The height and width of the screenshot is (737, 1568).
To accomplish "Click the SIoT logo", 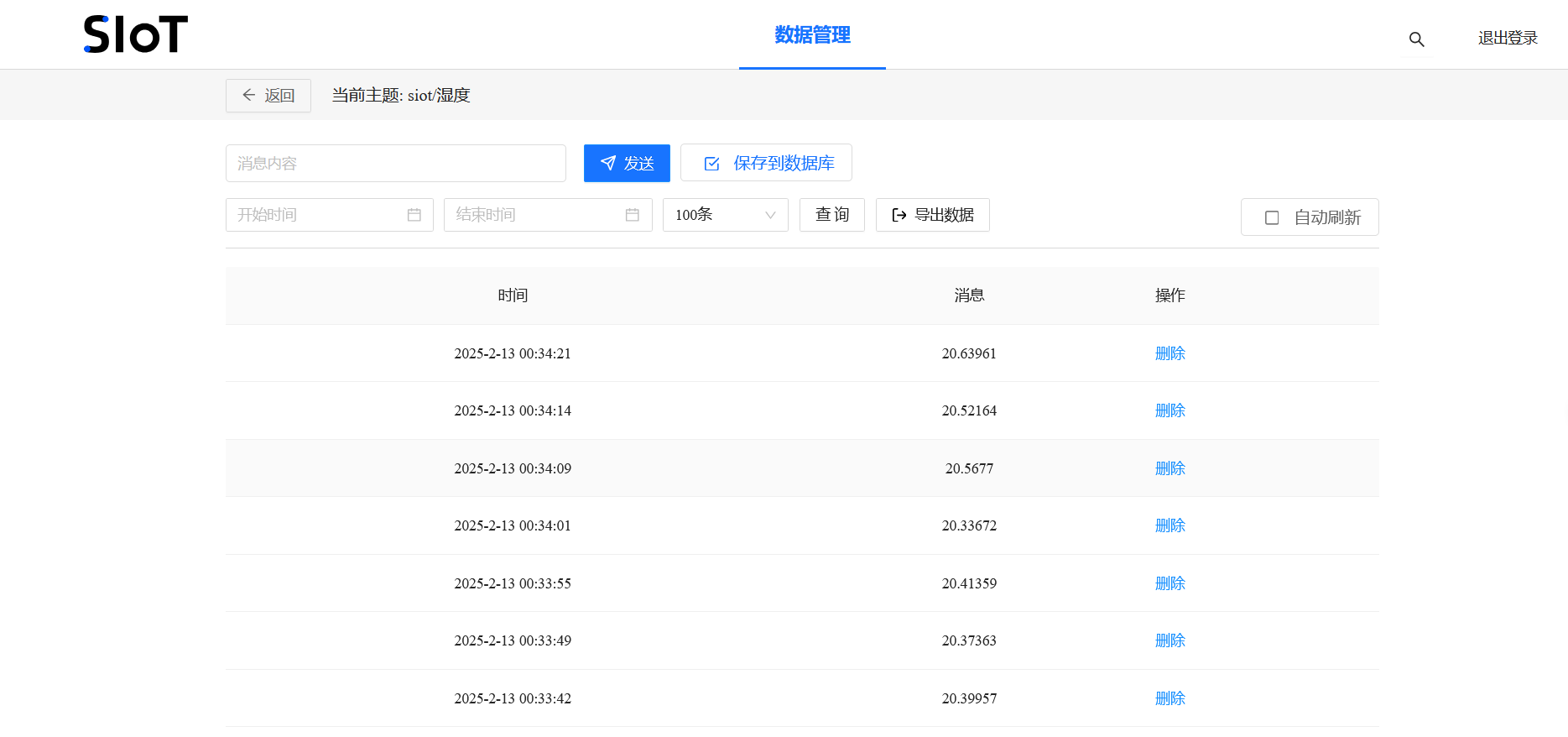I will click(136, 34).
